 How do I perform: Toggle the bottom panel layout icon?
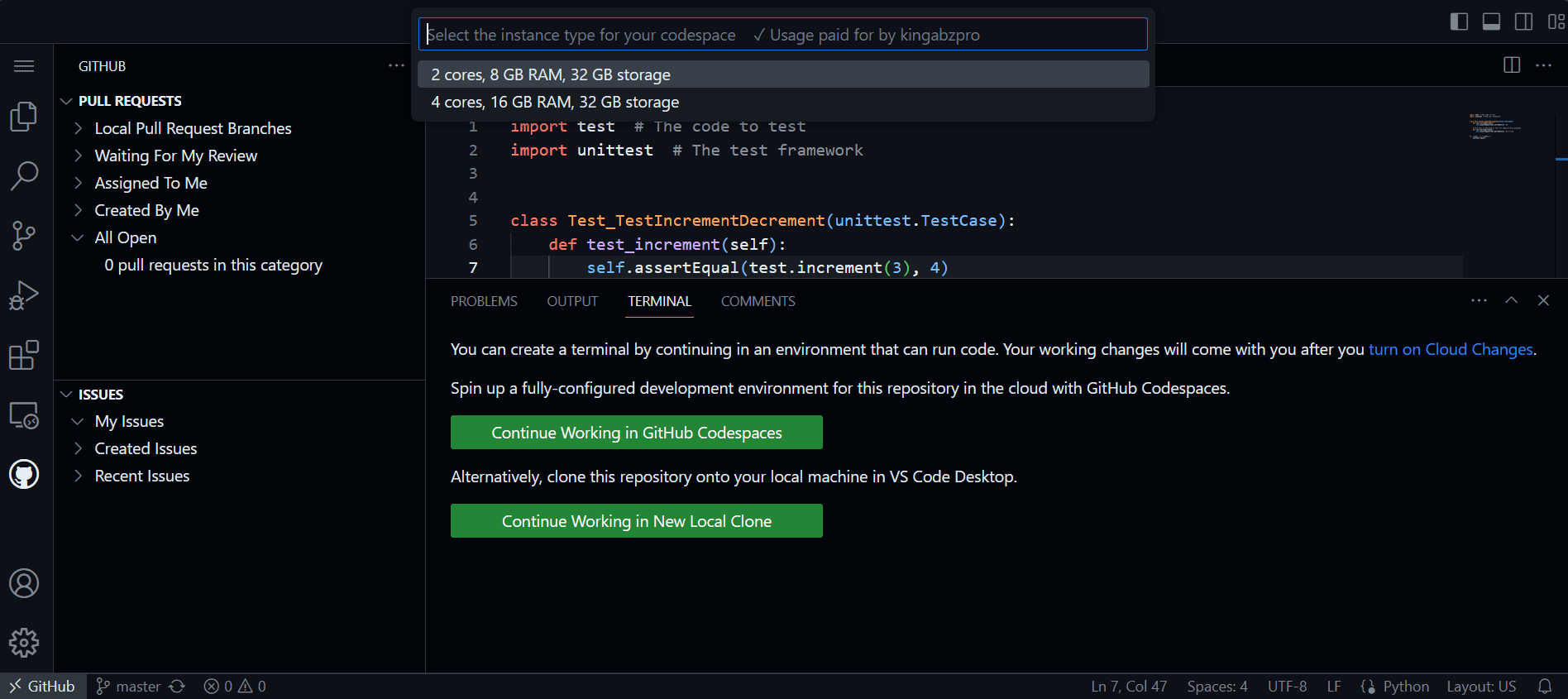coord(1491,22)
